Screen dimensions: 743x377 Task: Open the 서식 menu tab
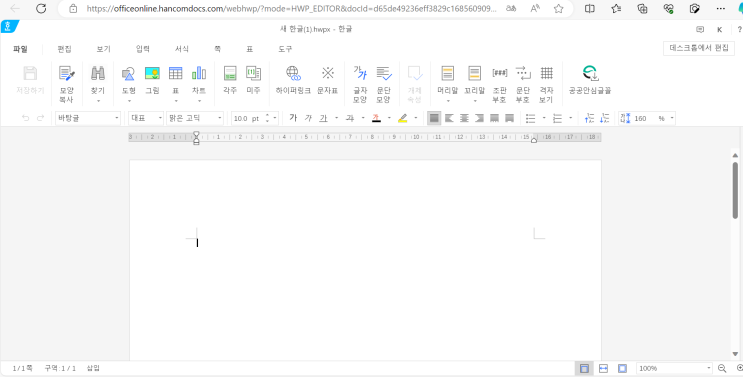point(182,49)
